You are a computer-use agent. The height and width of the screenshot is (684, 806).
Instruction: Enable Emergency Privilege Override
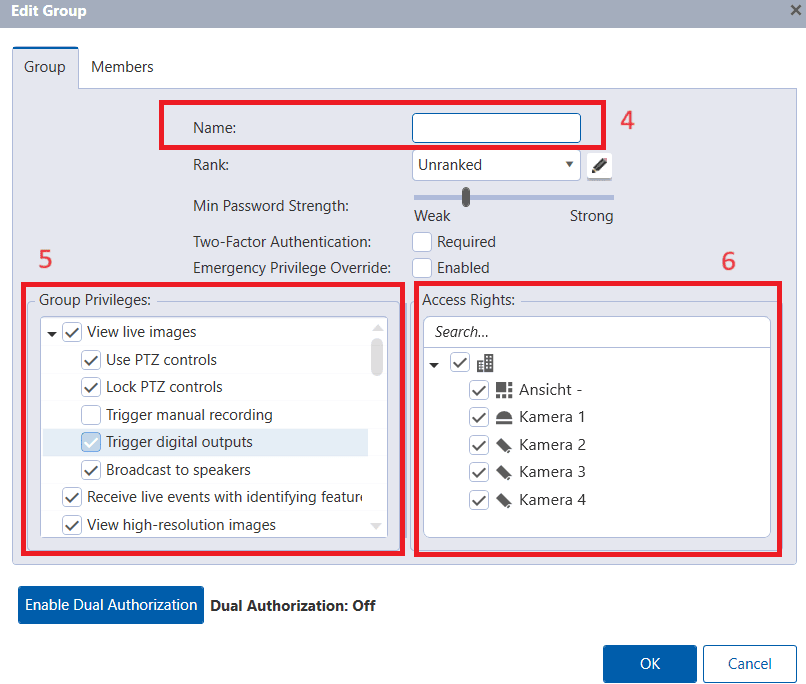click(422, 267)
